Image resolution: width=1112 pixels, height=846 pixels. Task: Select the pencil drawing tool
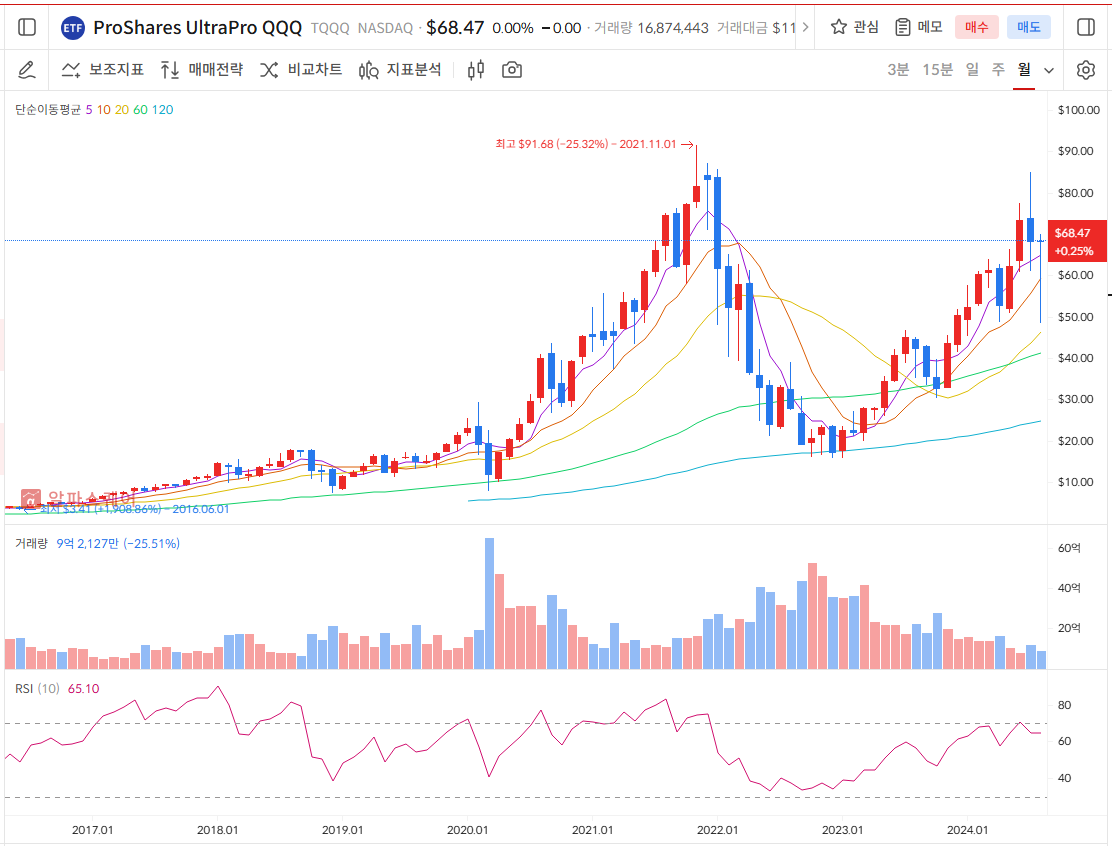(26, 69)
